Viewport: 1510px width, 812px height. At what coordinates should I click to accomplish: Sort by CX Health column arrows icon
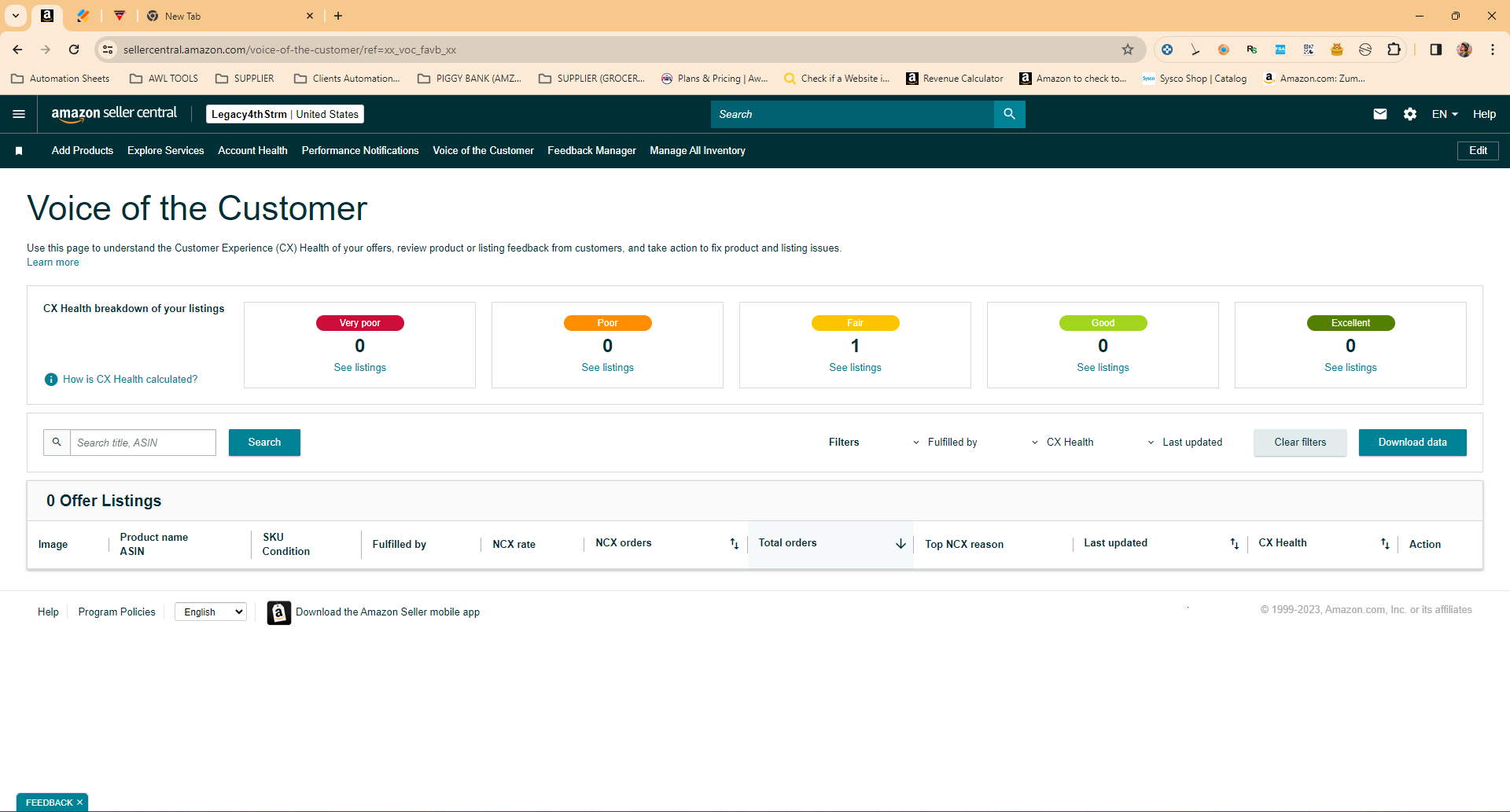1385,543
